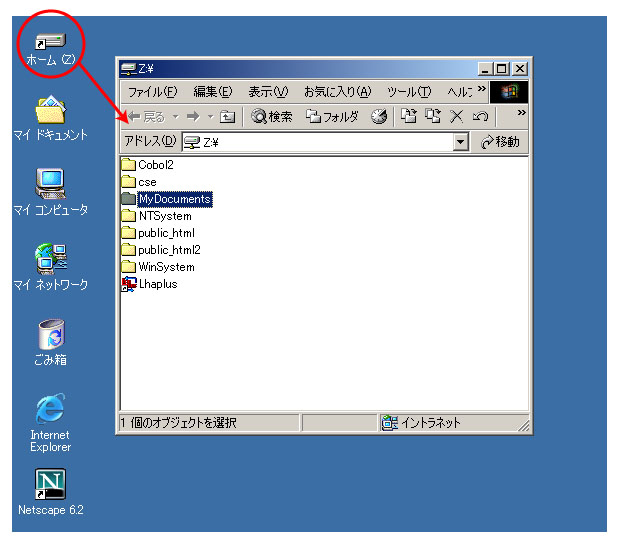Select the マイ ネットワーク desktop icon

[x=51, y=267]
